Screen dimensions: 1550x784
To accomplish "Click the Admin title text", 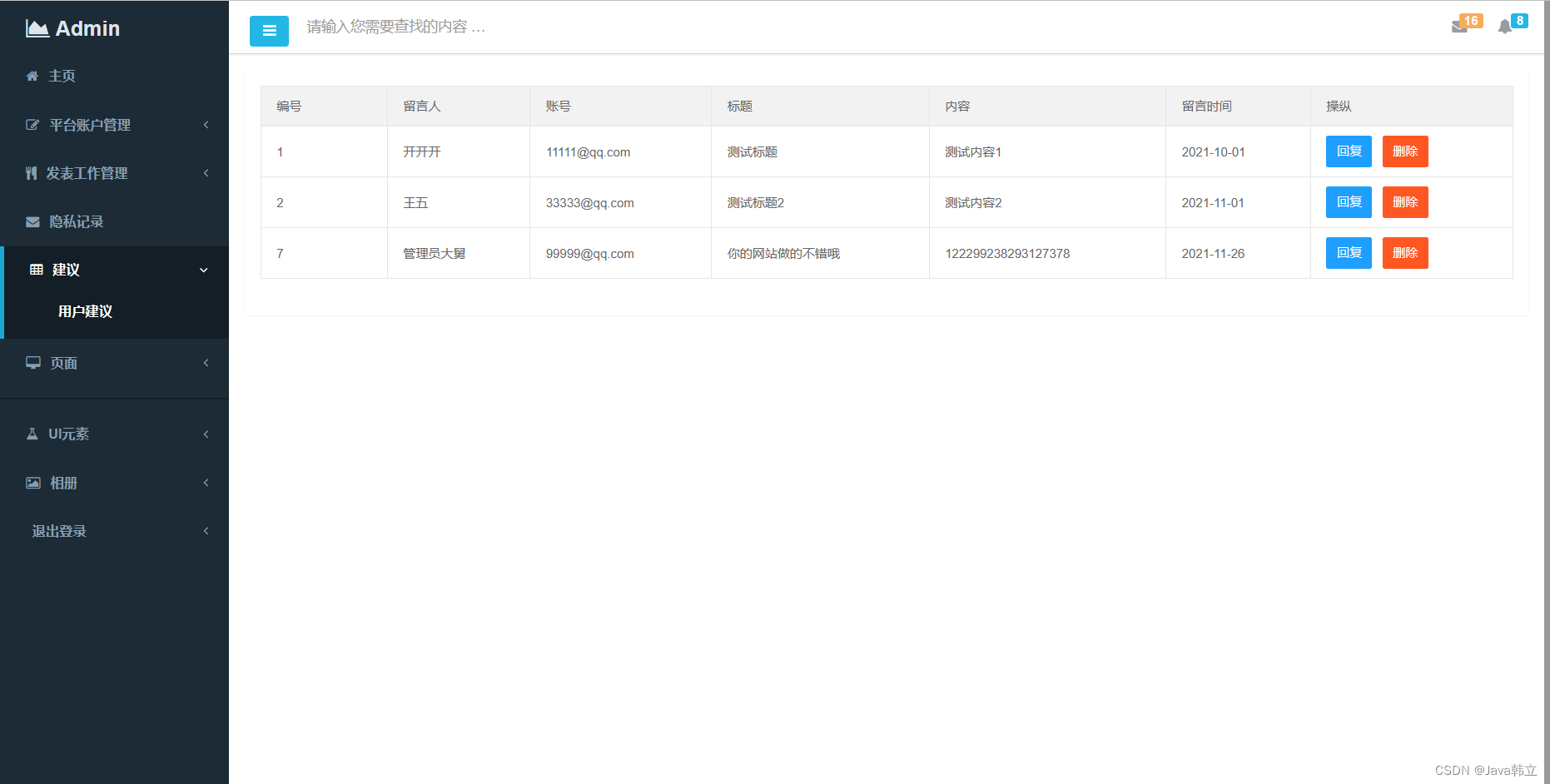I will coord(87,28).
